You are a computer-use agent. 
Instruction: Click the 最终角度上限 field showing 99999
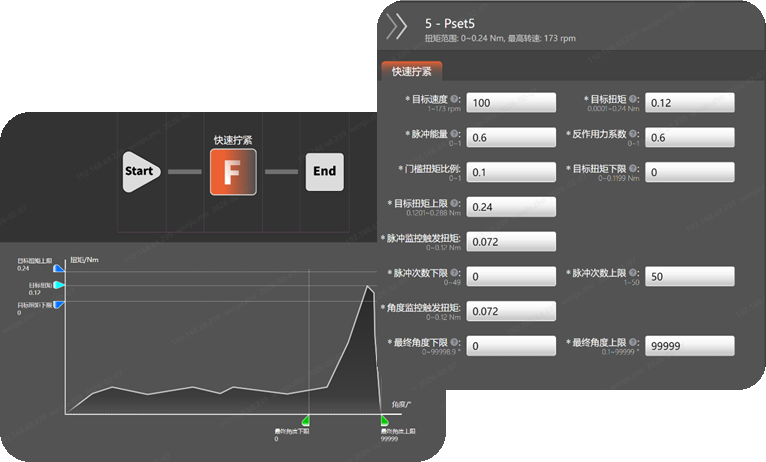(x=689, y=346)
